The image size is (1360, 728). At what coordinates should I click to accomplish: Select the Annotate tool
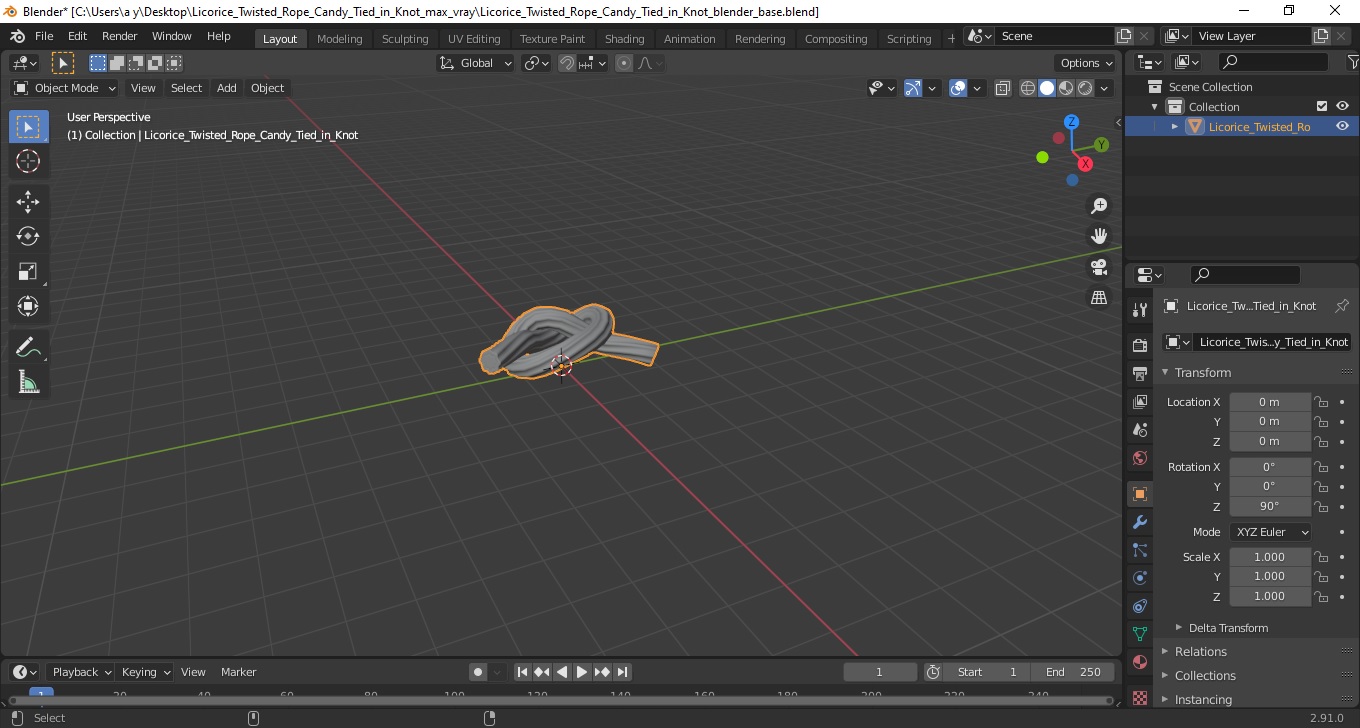coord(28,347)
